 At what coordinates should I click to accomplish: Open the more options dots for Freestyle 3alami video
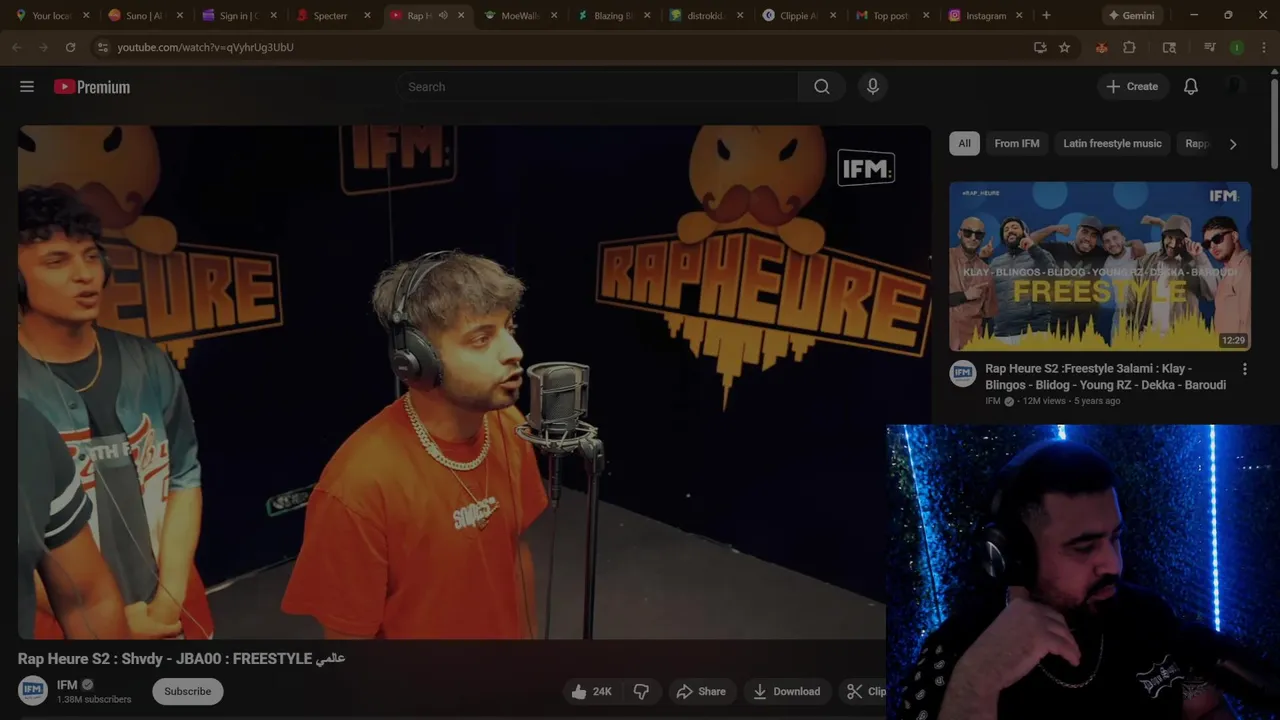(1244, 369)
